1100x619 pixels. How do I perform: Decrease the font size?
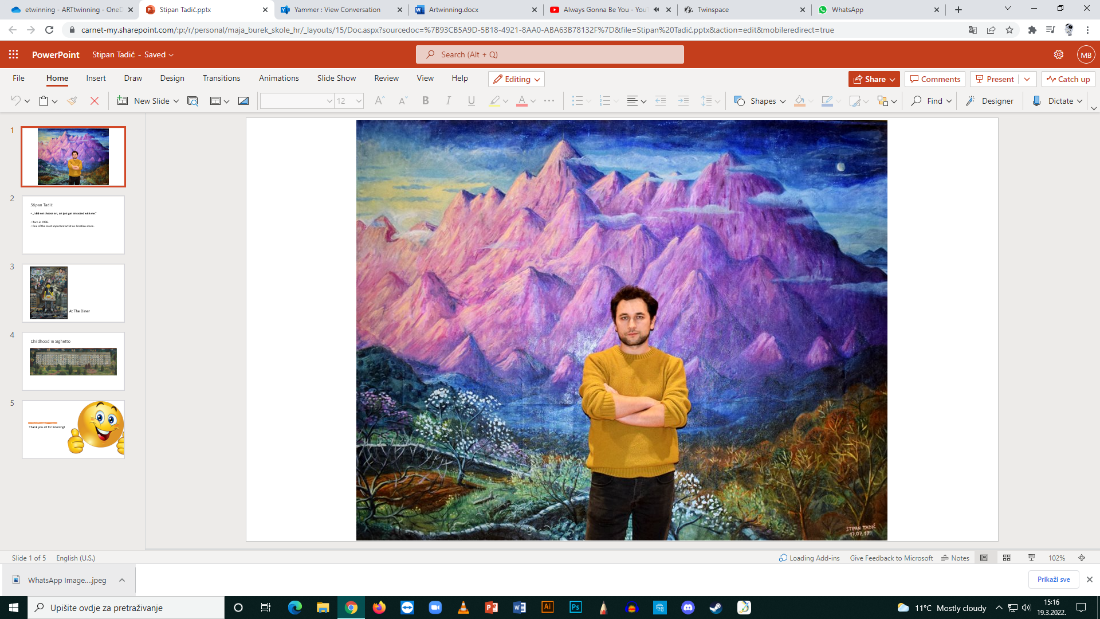tap(403, 101)
